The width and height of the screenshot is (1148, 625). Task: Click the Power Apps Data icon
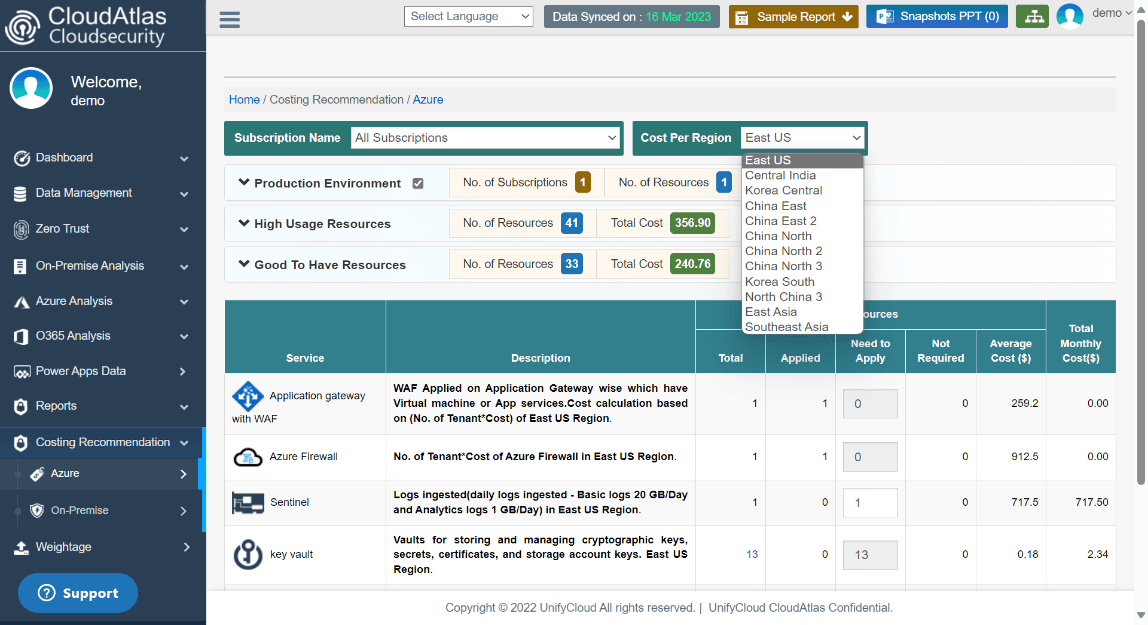pos(21,372)
